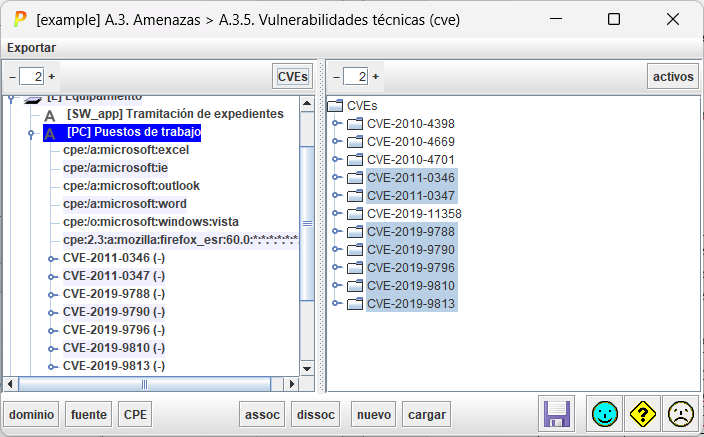The image size is (704, 437).
Task: Expand CVE-2010-4398 node in right tree
Action: (335, 123)
